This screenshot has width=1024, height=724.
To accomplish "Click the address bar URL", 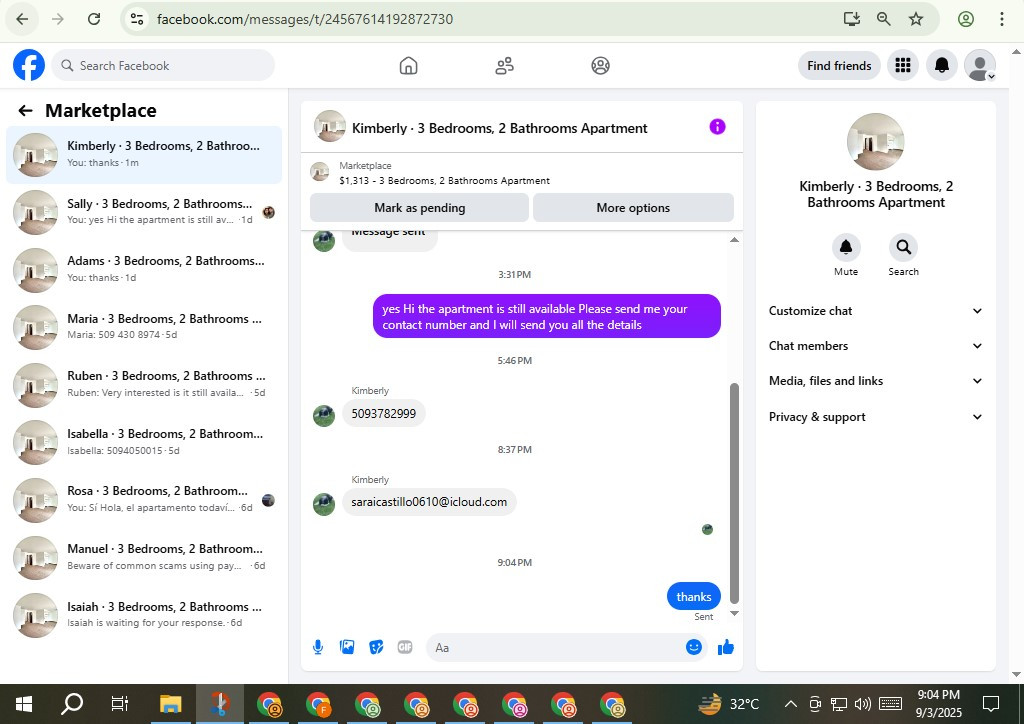I will [x=304, y=19].
